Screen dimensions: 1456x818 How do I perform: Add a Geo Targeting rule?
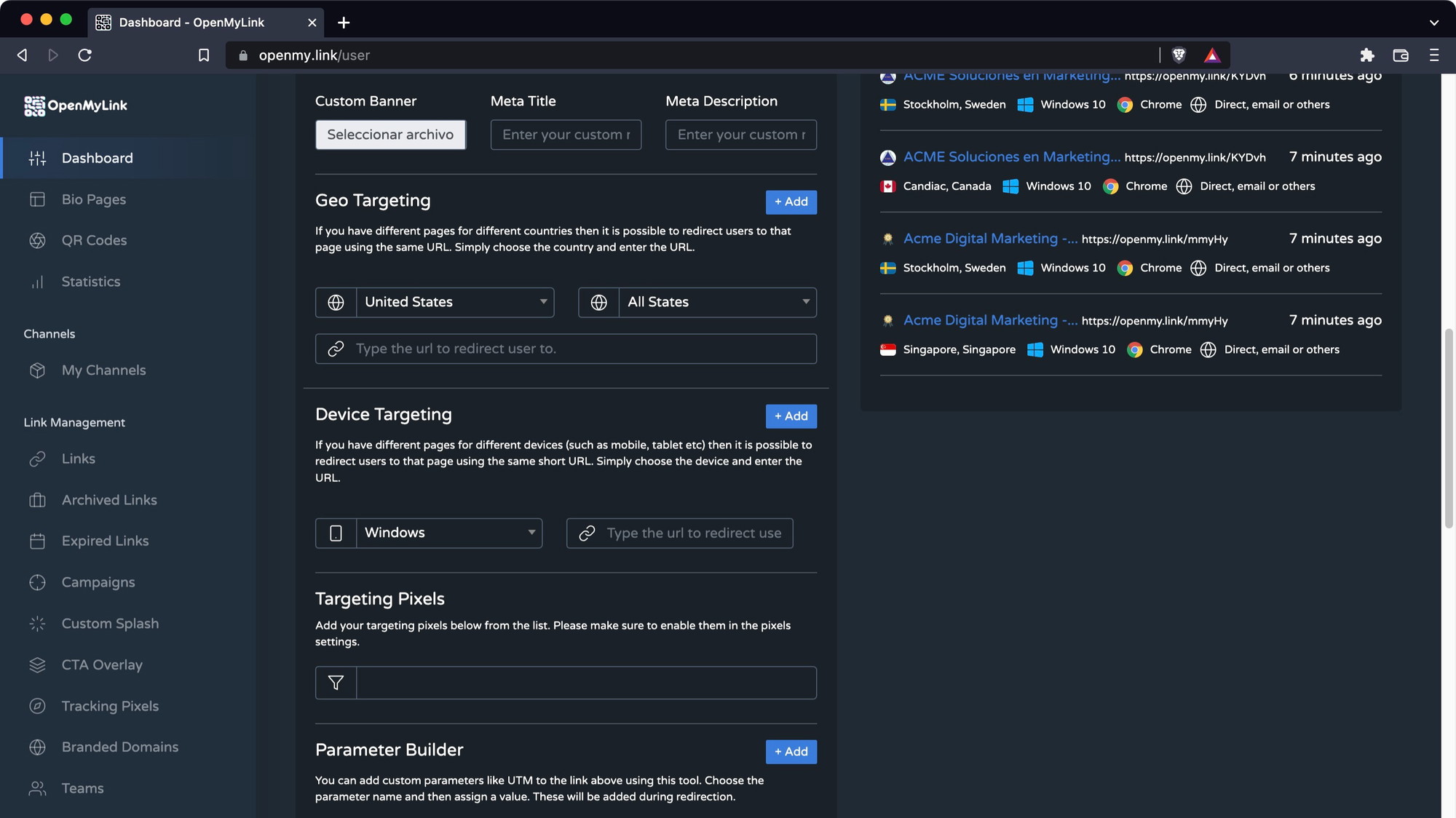coord(791,202)
